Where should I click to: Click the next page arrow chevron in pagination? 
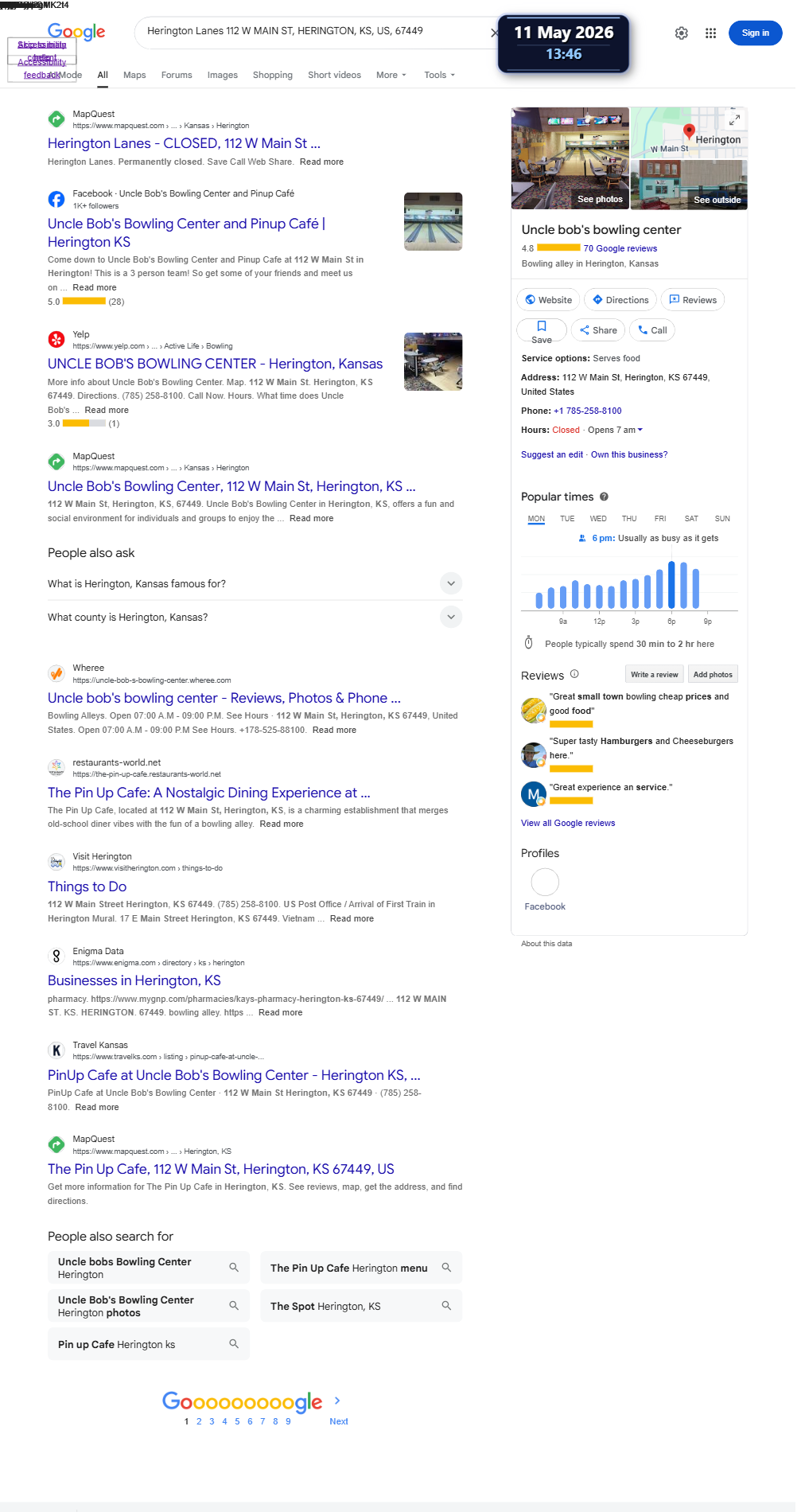337,1400
